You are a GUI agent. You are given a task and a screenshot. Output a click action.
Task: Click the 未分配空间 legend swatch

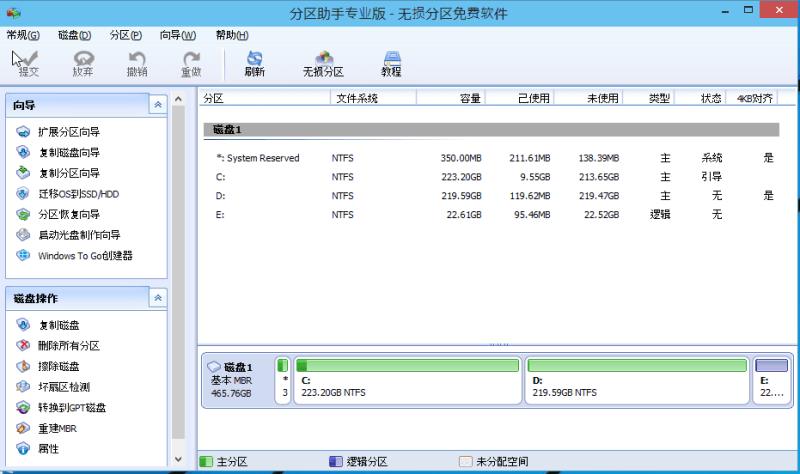pyautogui.click(x=465, y=462)
